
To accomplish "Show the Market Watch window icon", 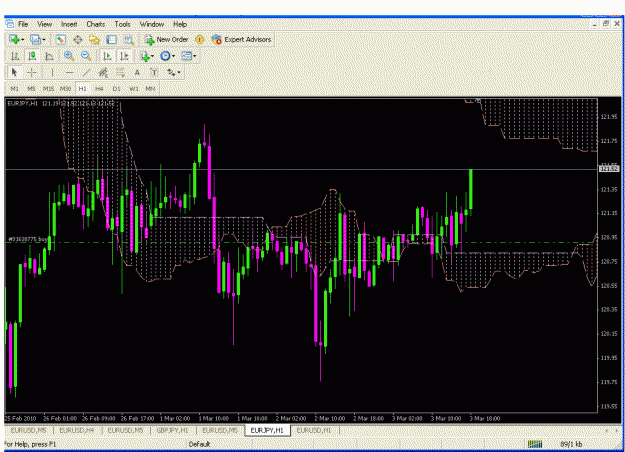I will 61,39.
